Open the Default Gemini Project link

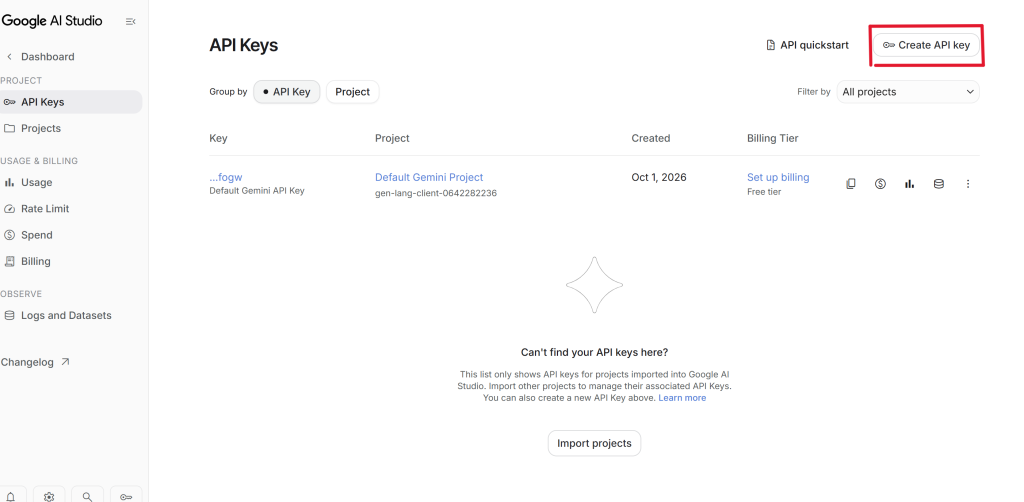tap(429, 177)
